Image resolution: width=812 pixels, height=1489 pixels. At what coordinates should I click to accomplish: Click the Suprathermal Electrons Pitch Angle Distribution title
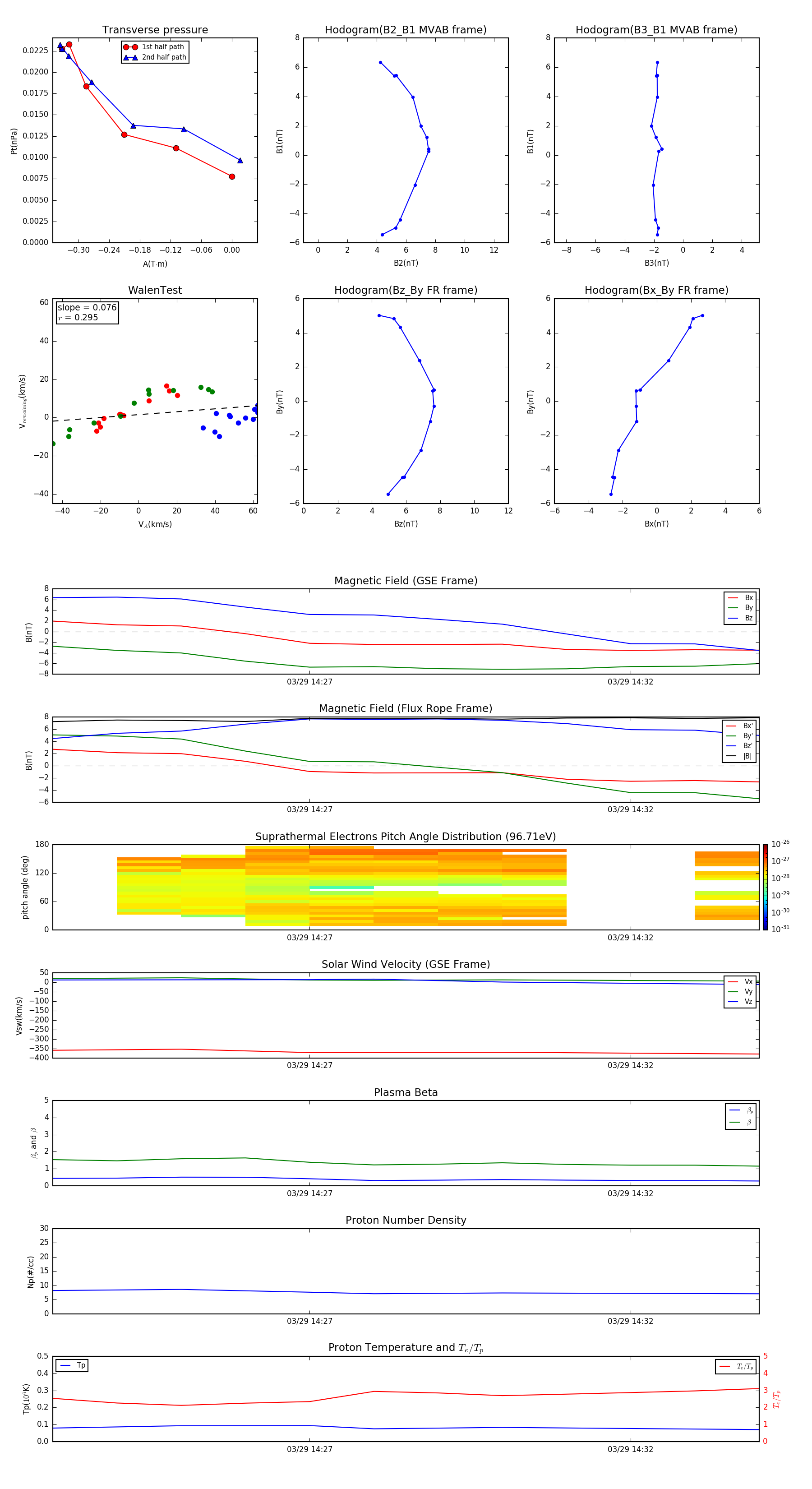pos(406,837)
